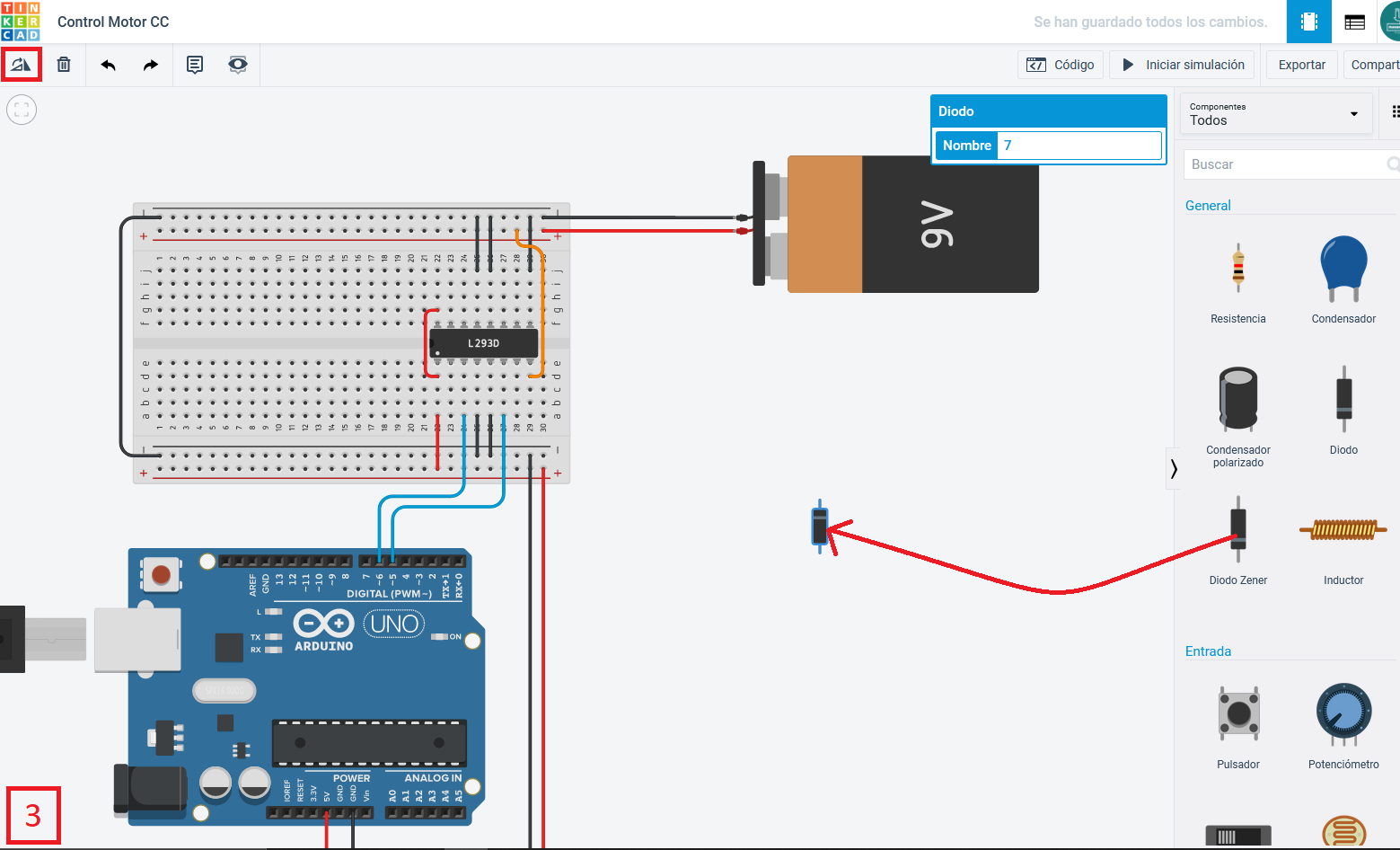
Task: Select the Inductor component
Action: tap(1343, 542)
